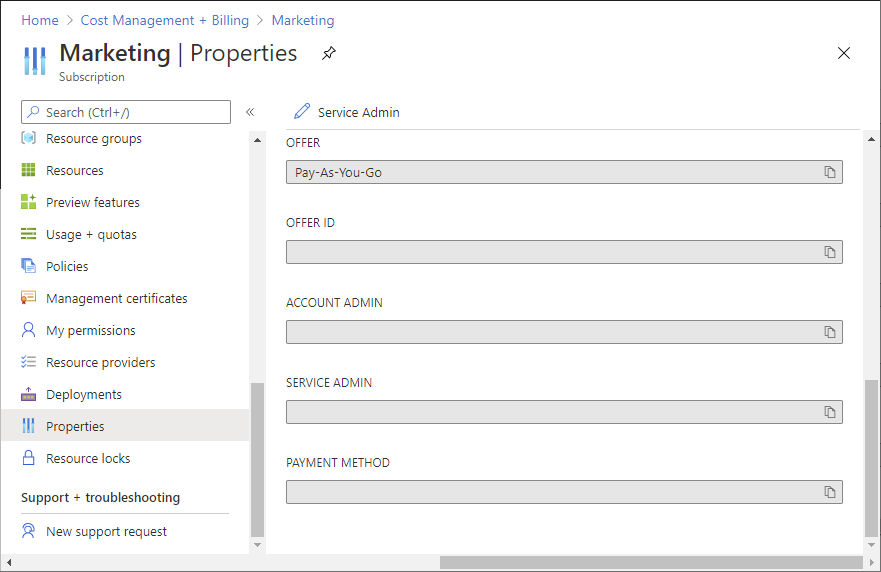Open Management certificates section
The height and width of the screenshot is (572, 881).
116,298
